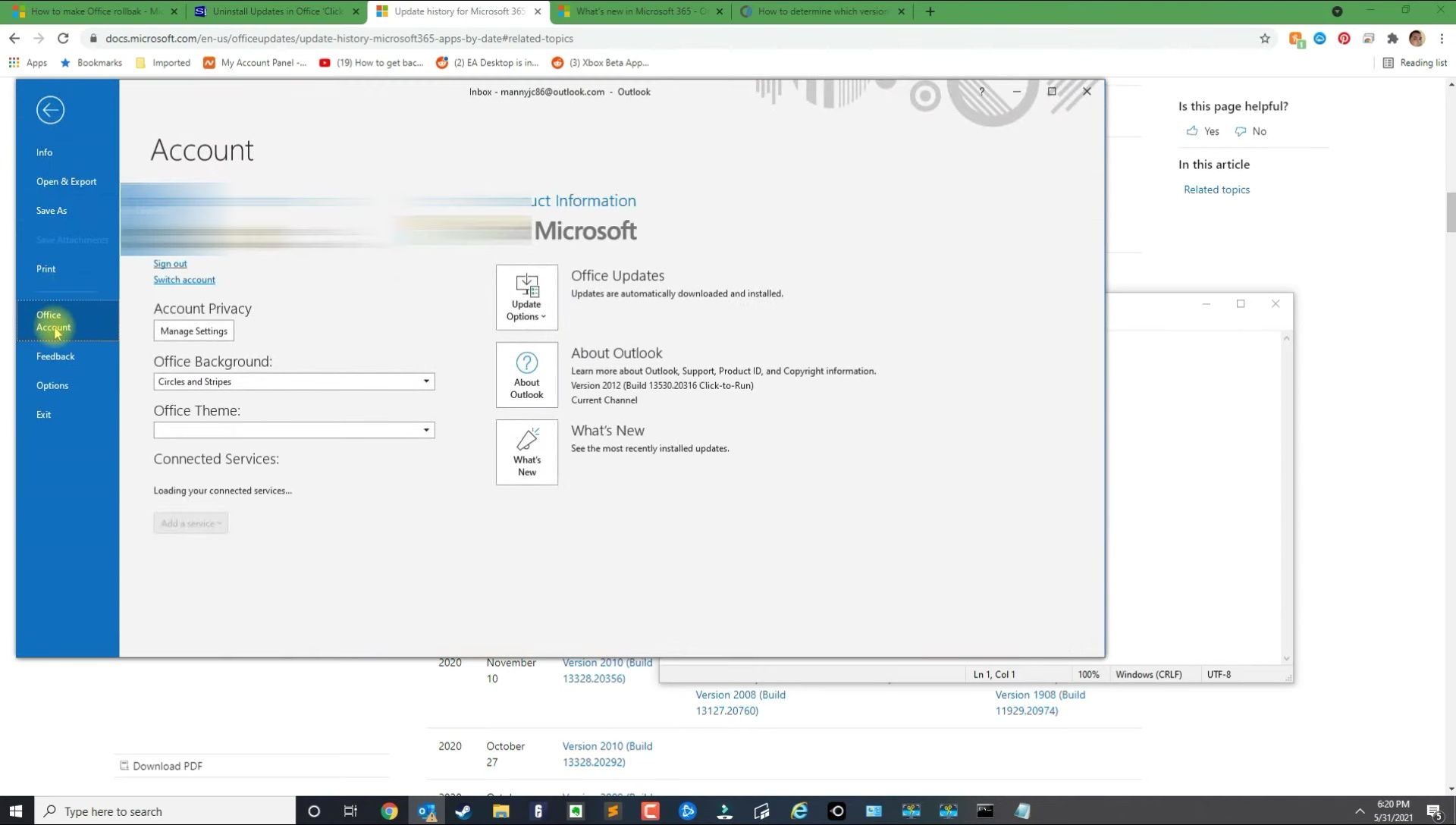Image resolution: width=1456 pixels, height=825 pixels.
Task: View What's New updates button
Action: [x=526, y=452]
